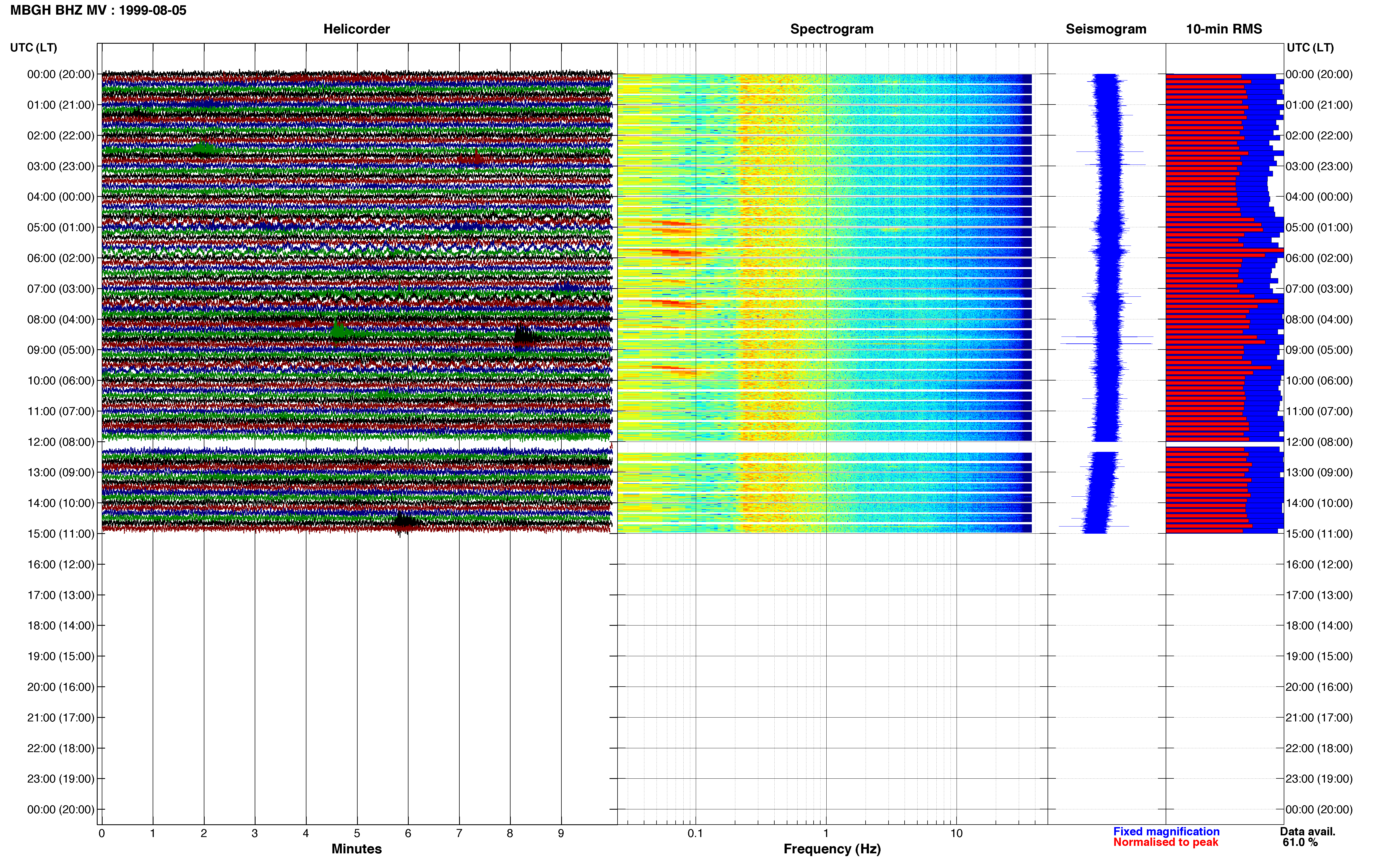Click the '61.0 %' availability value
This screenshot has width=1388, height=868.
1300,842
